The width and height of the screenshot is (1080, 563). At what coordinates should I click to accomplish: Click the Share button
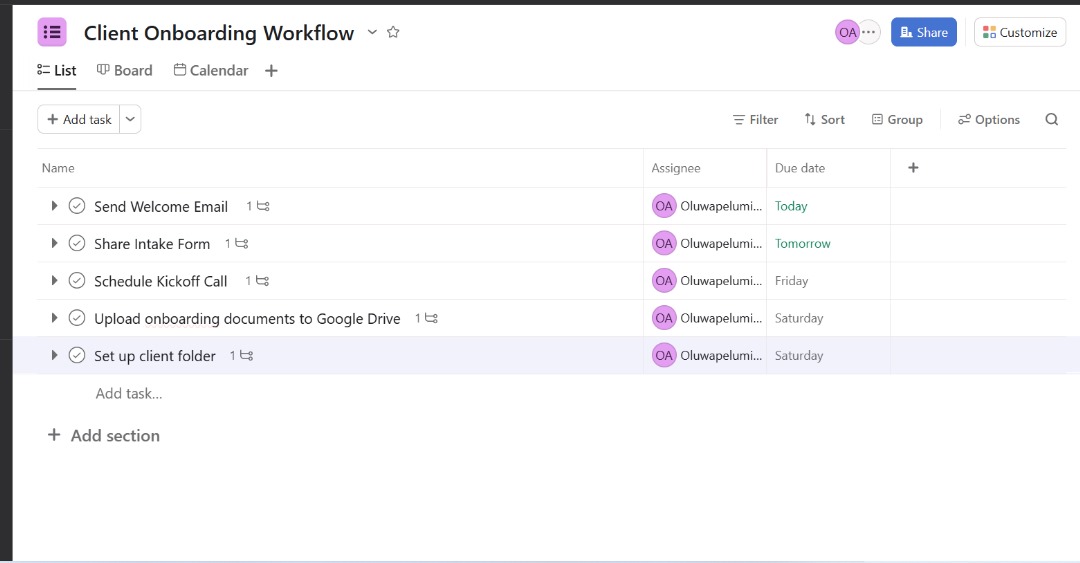924,32
